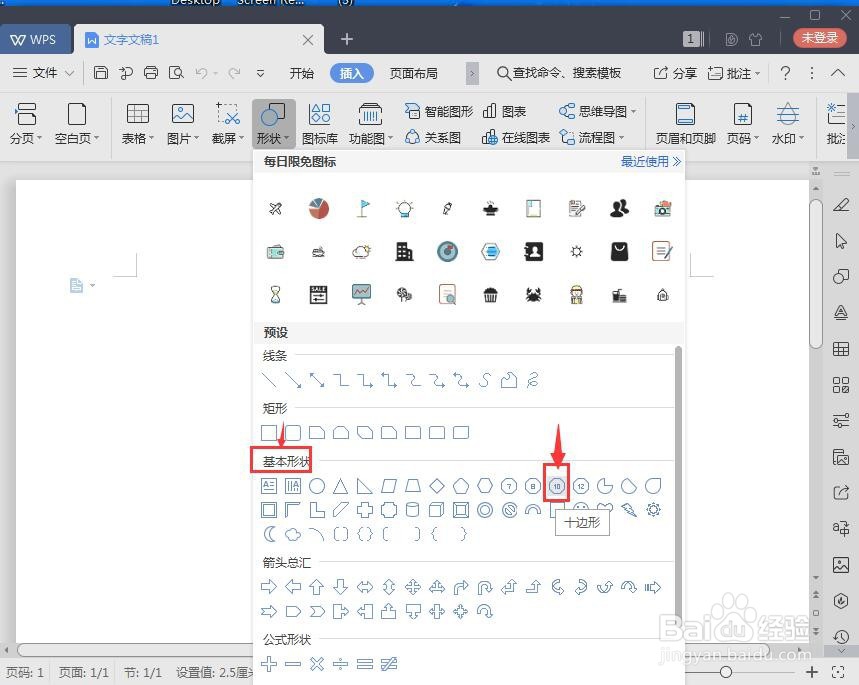
Task: Select the plain rectangle shape
Action: pyautogui.click(x=269, y=433)
